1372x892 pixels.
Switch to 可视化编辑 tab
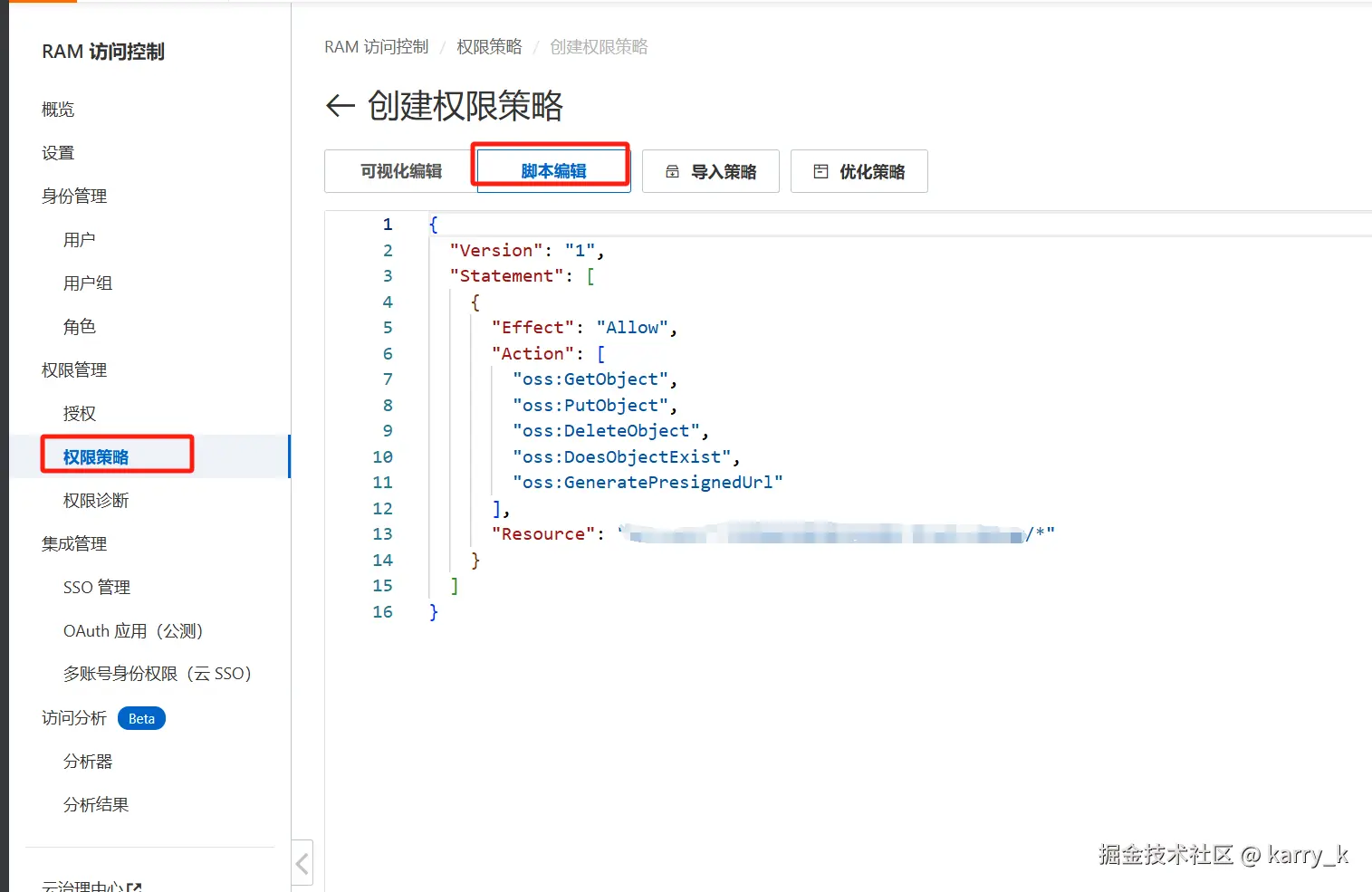pos(401,171)
